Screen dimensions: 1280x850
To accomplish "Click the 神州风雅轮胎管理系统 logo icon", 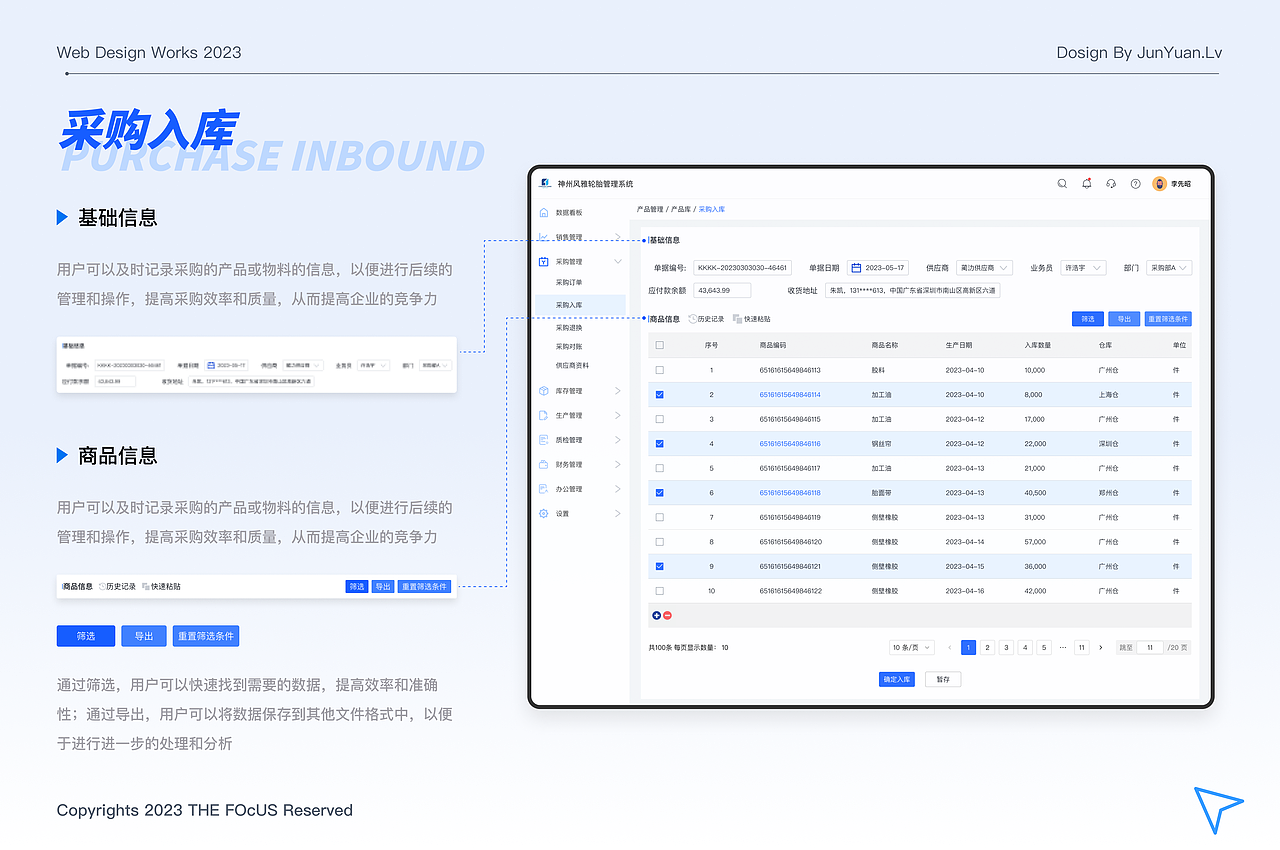I will click(x=545, y=183).
